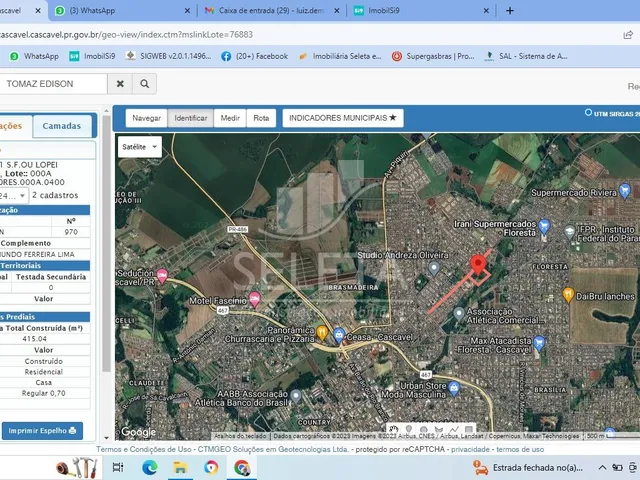Viewport: 640px width, 480px height.
Task: Click Panorâmica Churrascaria restaurant marker
Action: point(322,333)
